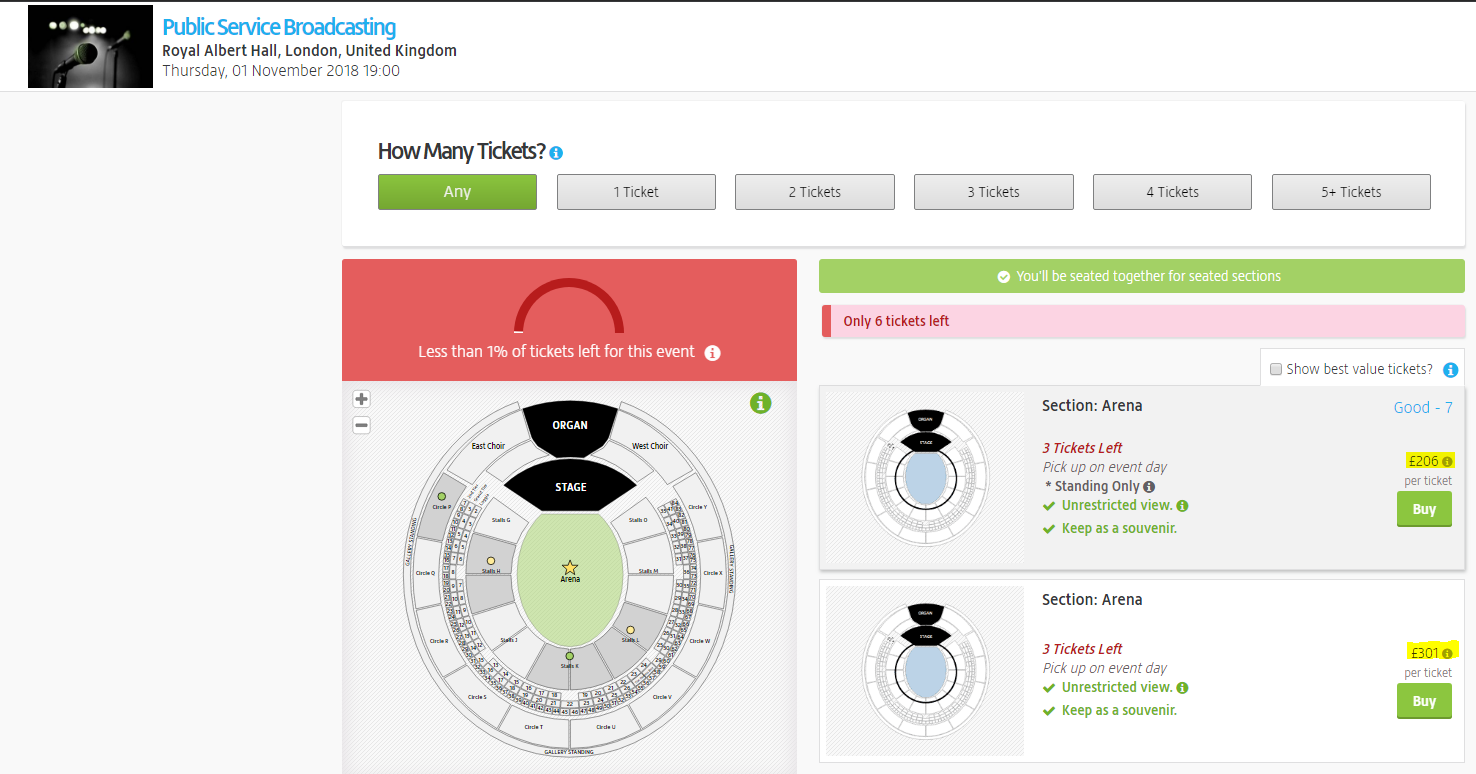
Task: Open the green seating map info icon
Action: (x=761, y=404)
